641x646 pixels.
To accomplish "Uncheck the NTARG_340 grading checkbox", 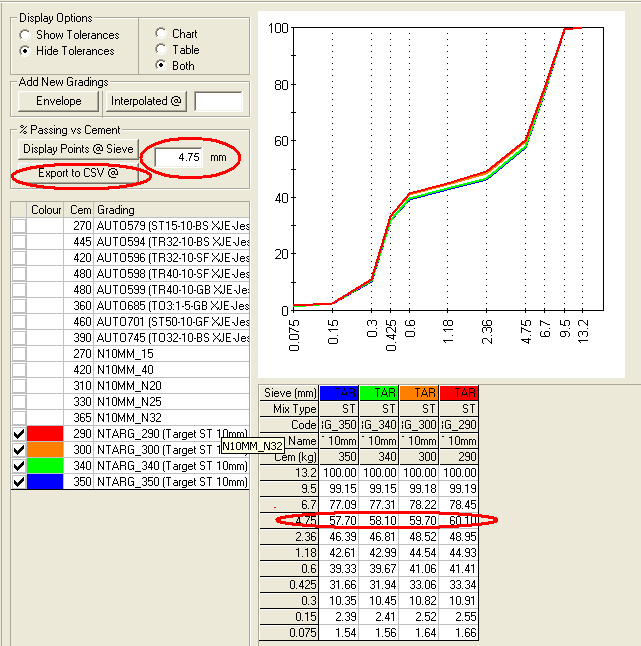I will click(19, 466).
